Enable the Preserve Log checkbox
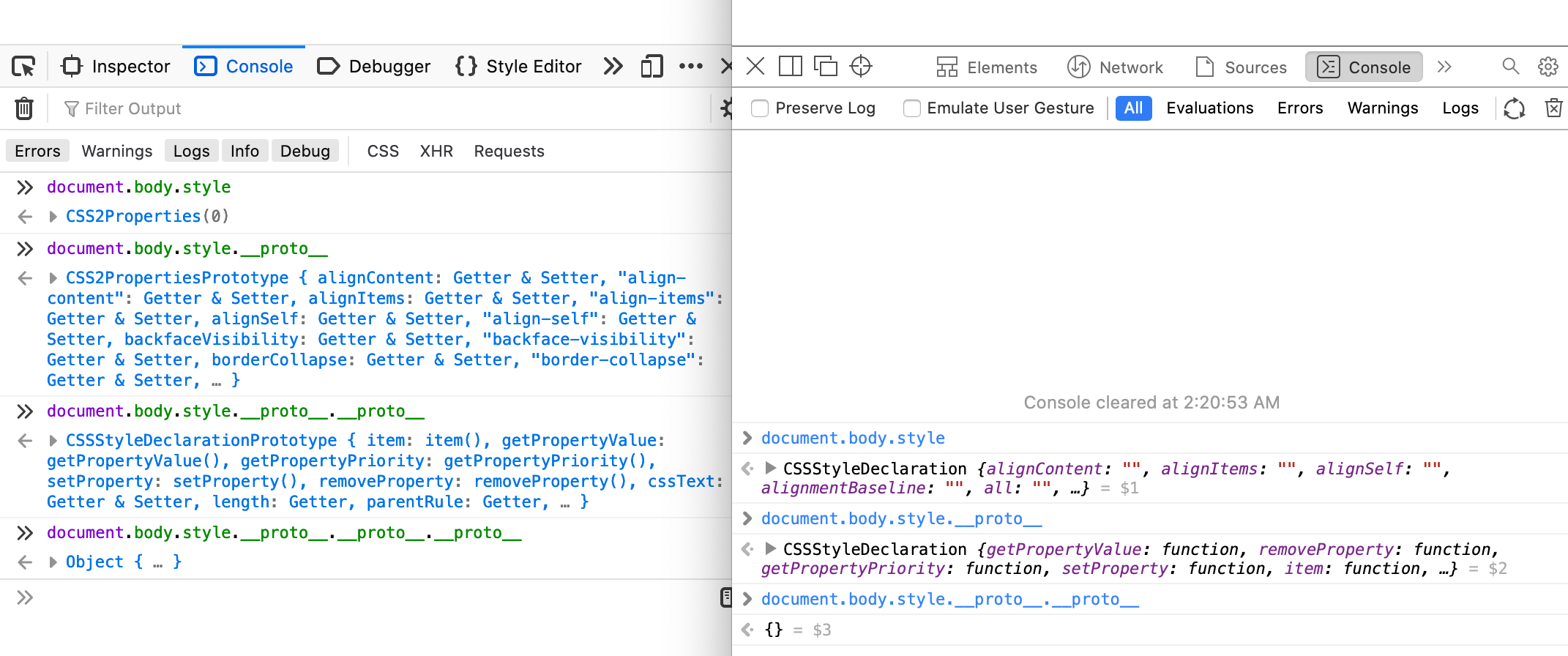1568x656 pixels. tap(760, 108)
